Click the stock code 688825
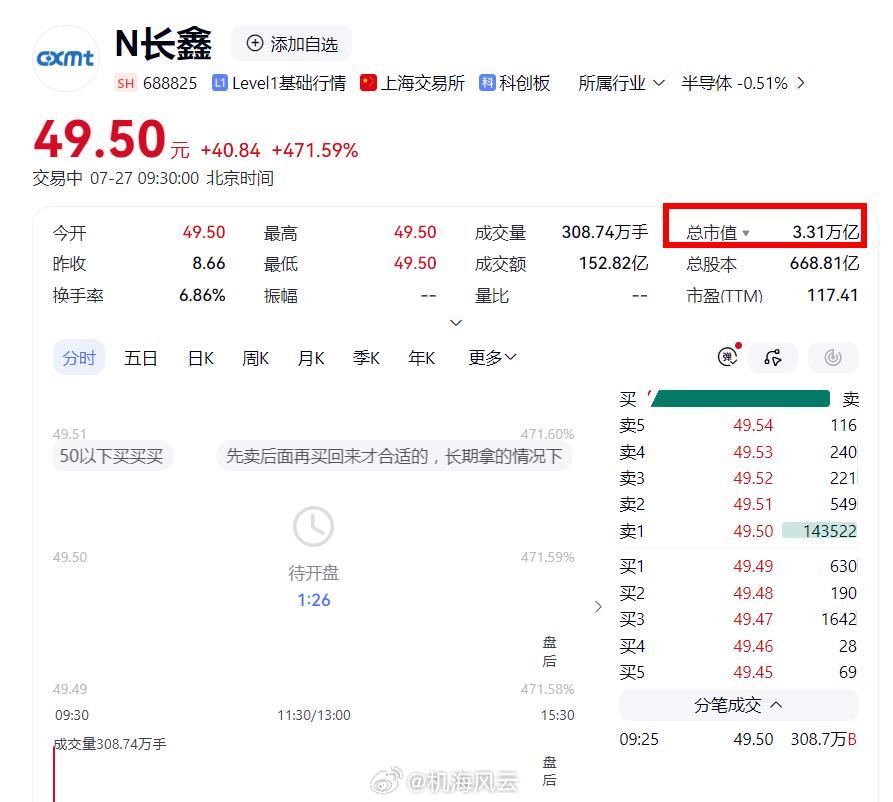Image resolution: width=893 pixels, height=802 pixels. coord(170,83)
